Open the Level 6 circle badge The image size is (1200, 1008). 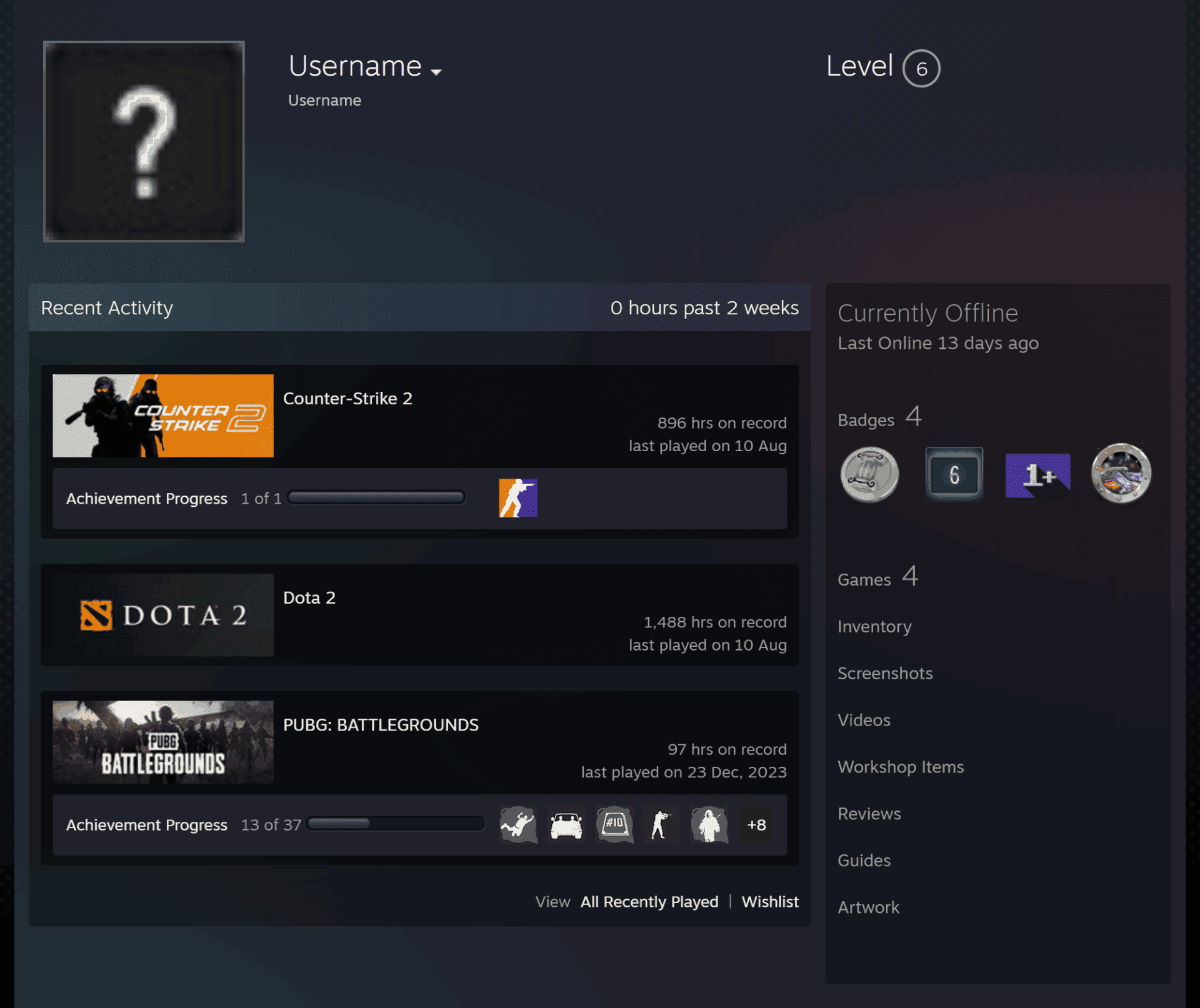tap(921, 68)
